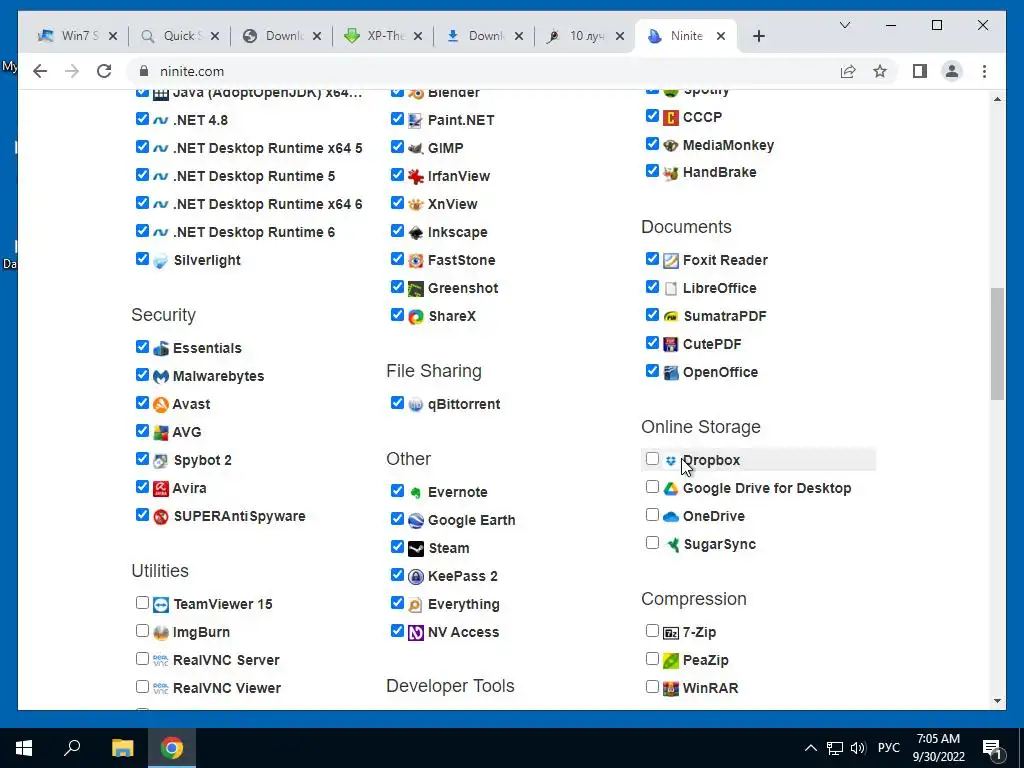Click the CutePDF label

712,344
